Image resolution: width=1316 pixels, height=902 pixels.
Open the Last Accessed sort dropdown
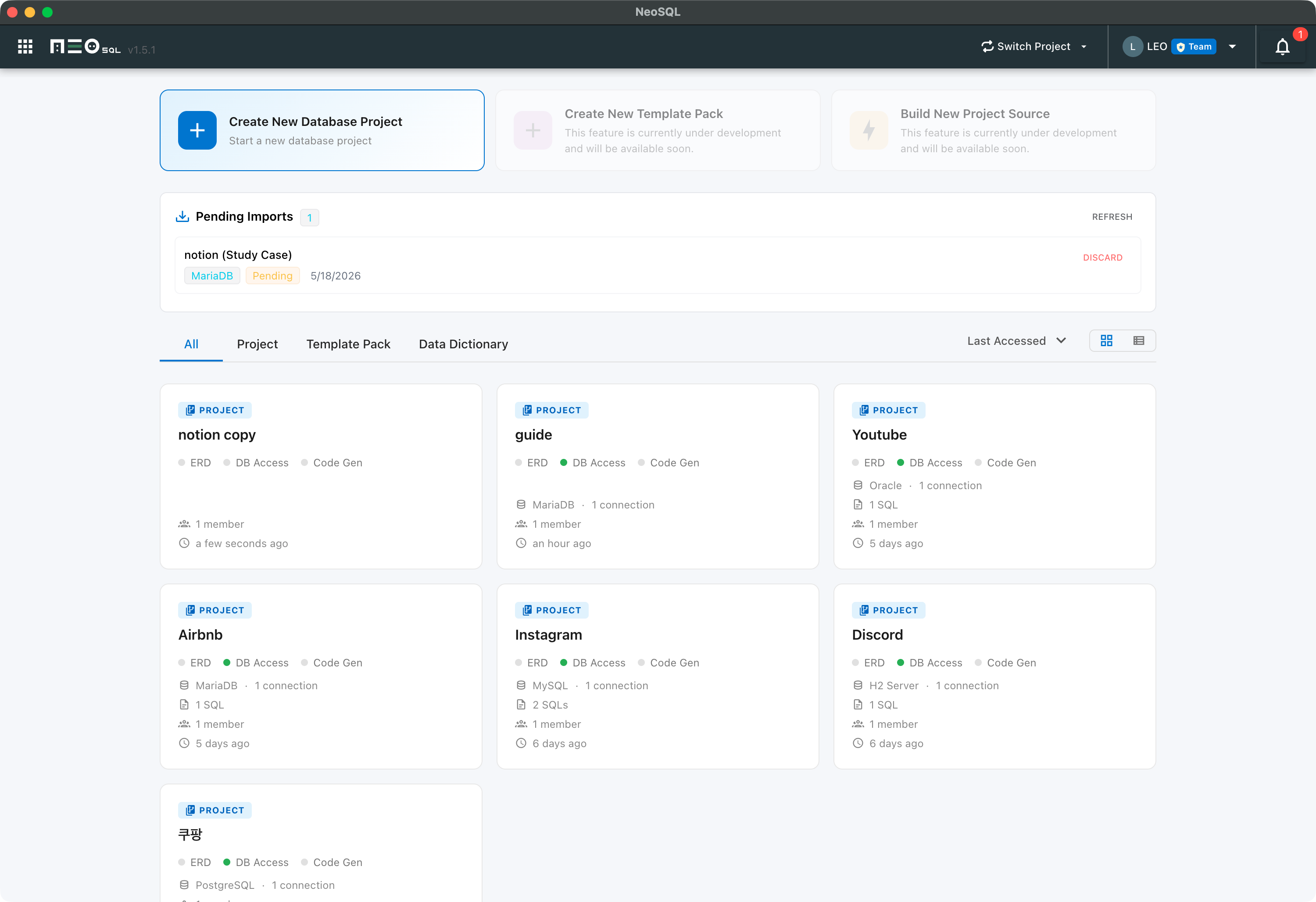[1016, 340]
